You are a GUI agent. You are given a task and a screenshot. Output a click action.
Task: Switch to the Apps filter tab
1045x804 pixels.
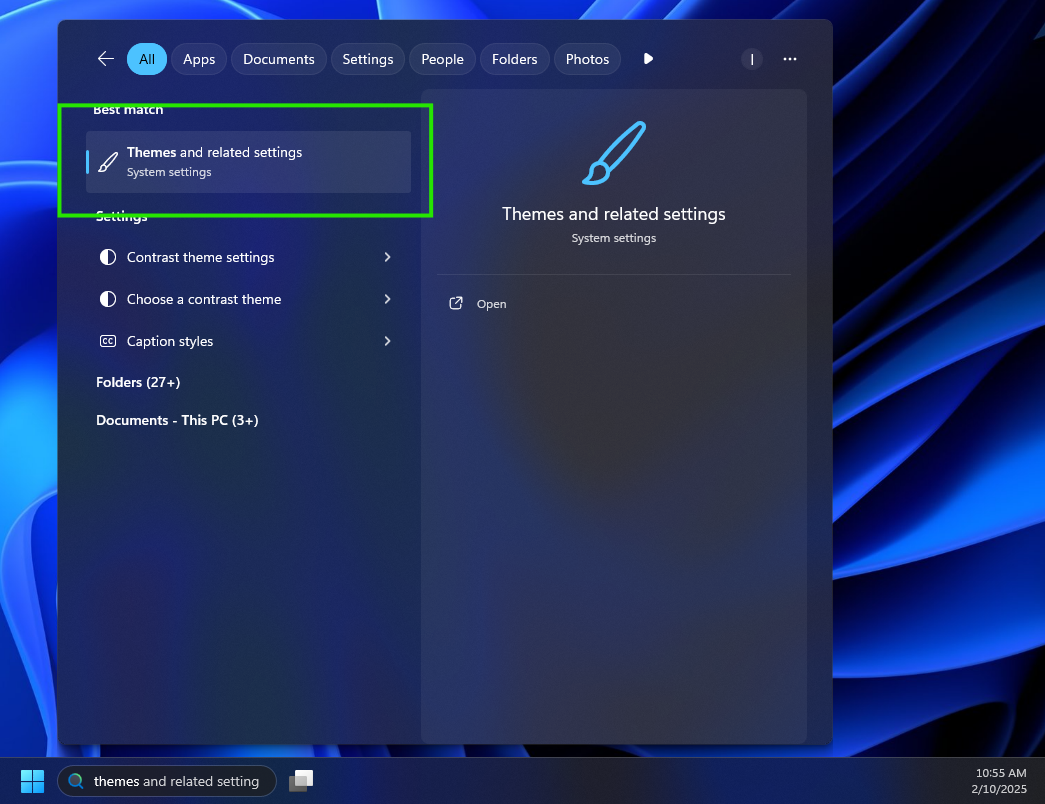pyautogui.click(x=199, y=59)
